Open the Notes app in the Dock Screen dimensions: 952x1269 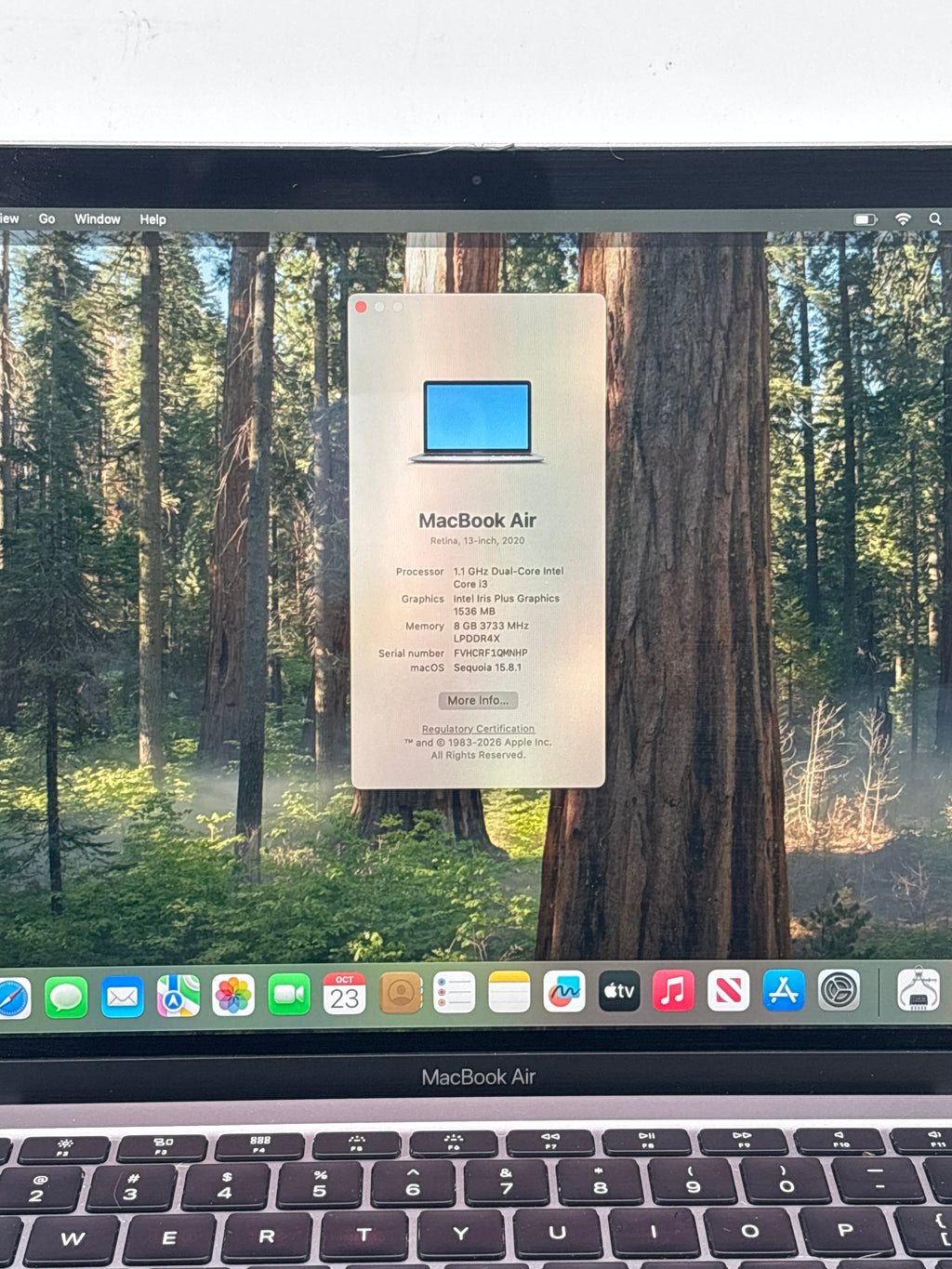pos(509,992)
